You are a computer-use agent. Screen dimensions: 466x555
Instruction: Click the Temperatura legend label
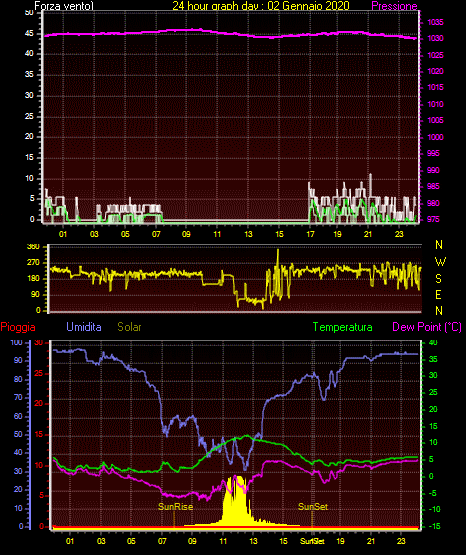(343, 327)
